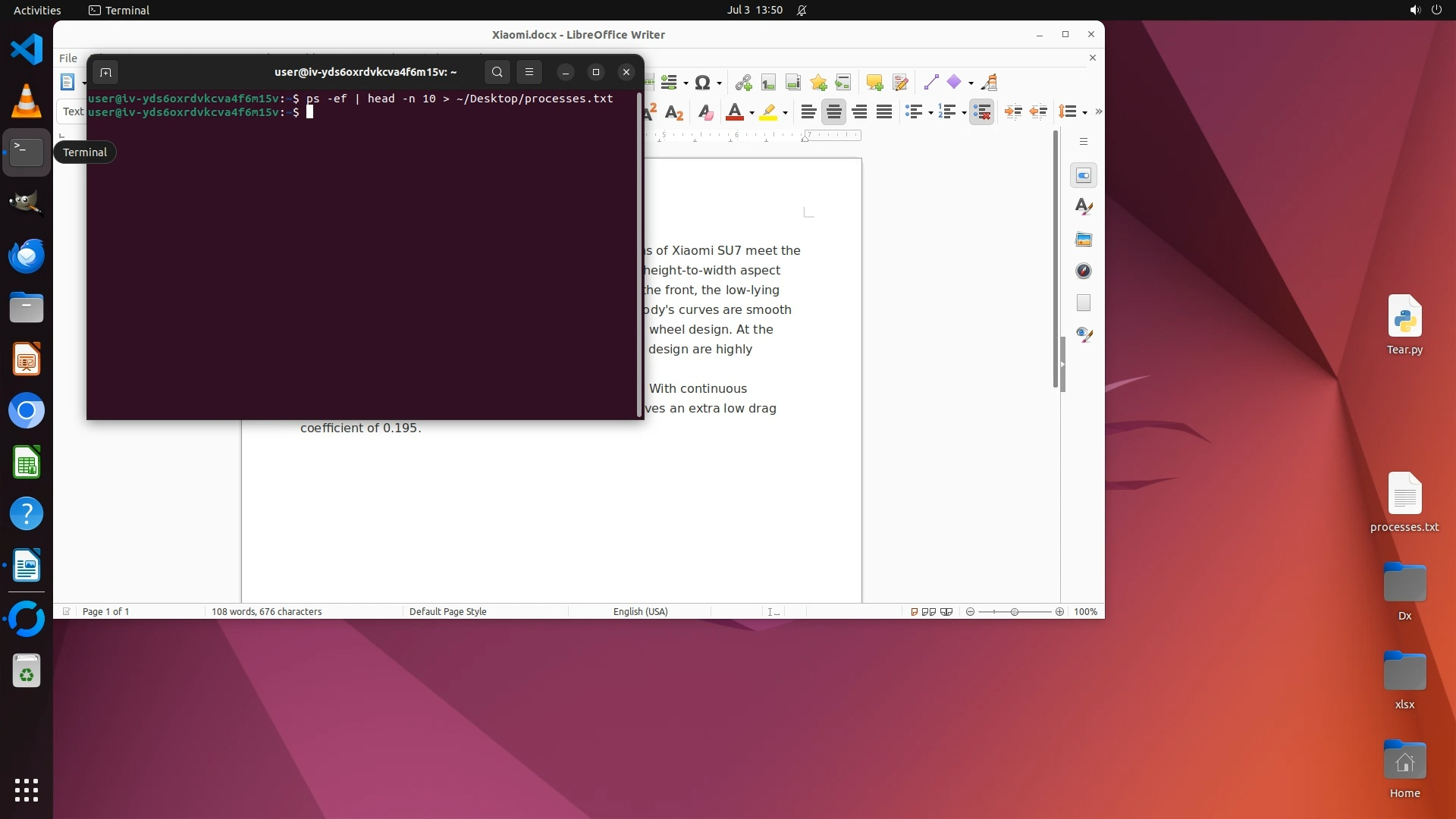1456x819 pixels.
Task: Open the sidebar Styles panel
Action: 1084,206
